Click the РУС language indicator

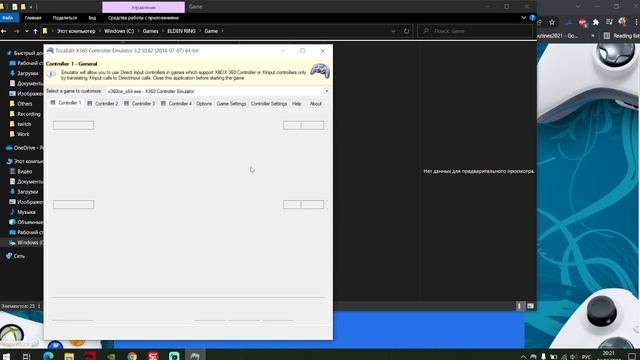[x=586, y=357]
